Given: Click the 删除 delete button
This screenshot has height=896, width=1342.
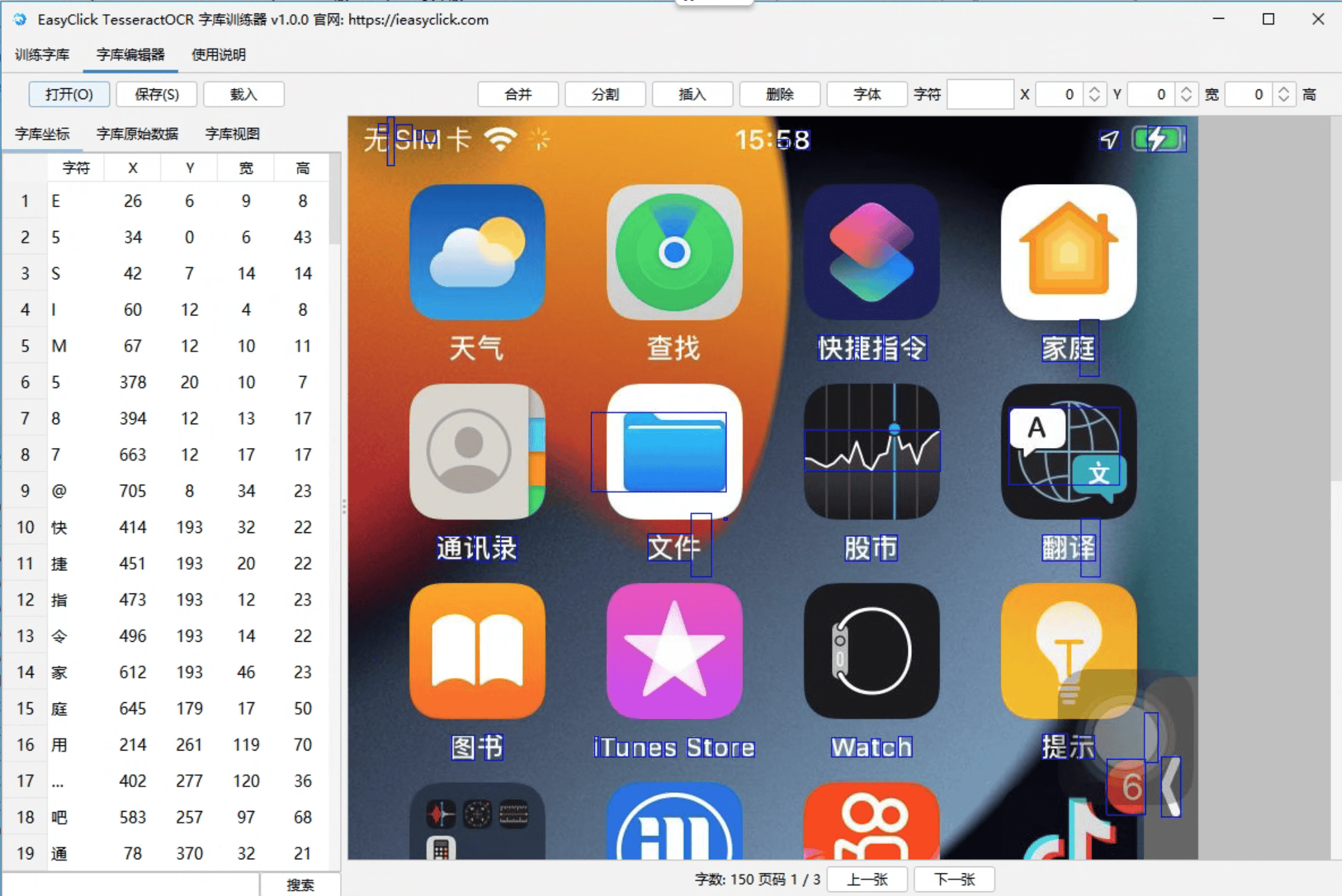Looking at the screenshot, I should (780, 95).
